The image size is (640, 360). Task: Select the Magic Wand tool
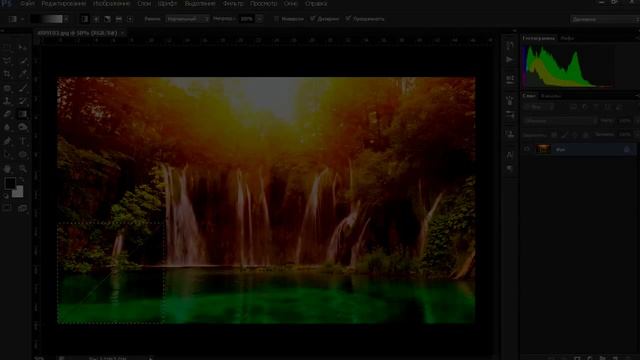[23, 61]
